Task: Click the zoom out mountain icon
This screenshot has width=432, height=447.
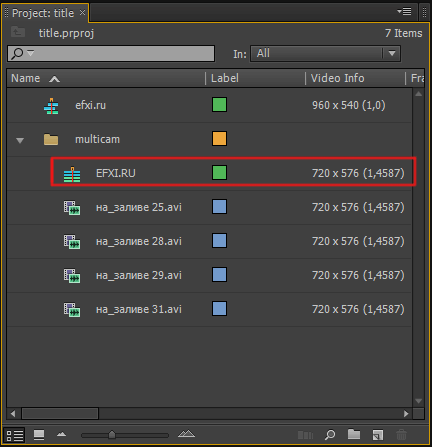Action: tap(61, 434)
